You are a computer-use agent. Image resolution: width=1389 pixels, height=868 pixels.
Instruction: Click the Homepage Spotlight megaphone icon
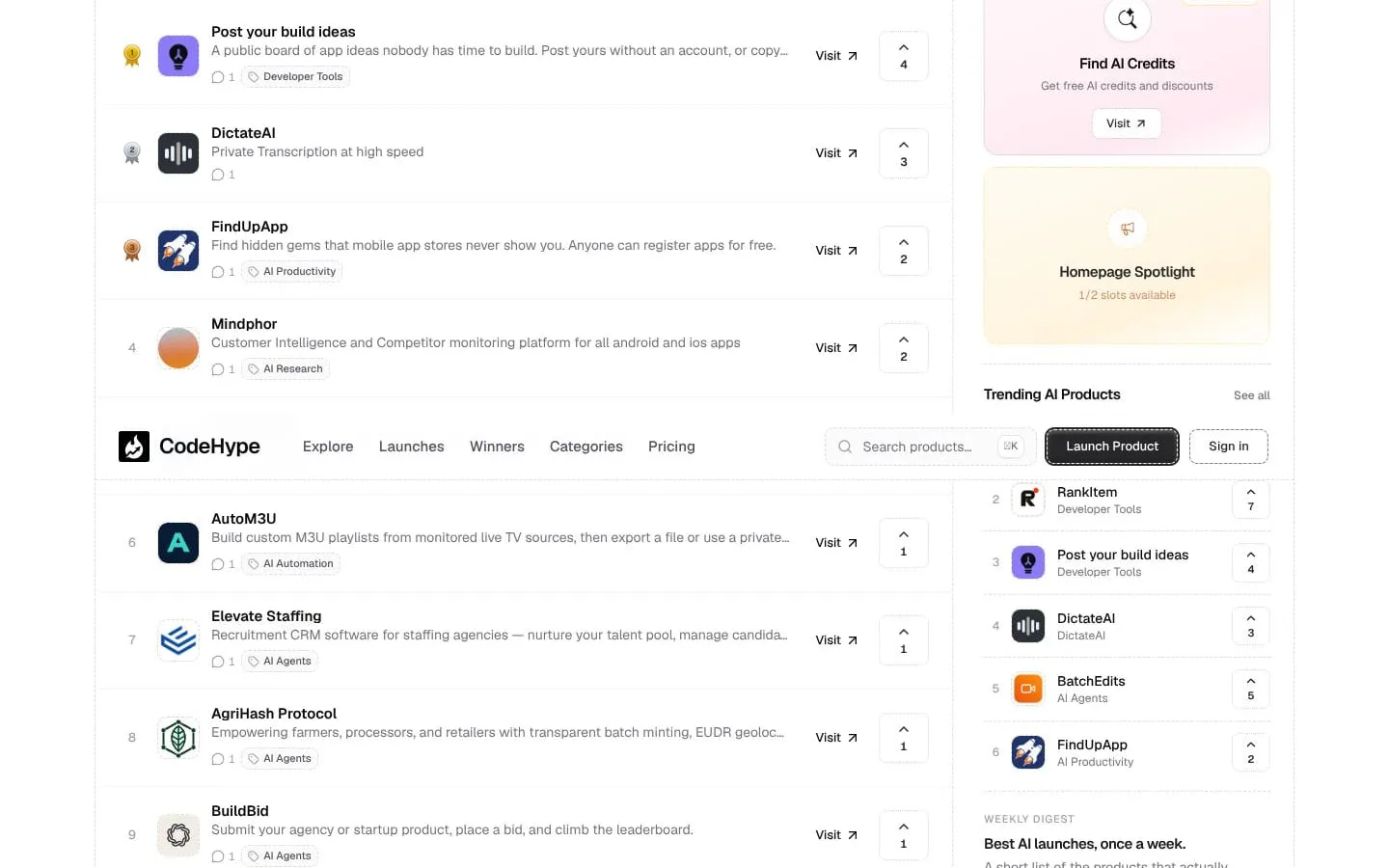(1127, 230)
